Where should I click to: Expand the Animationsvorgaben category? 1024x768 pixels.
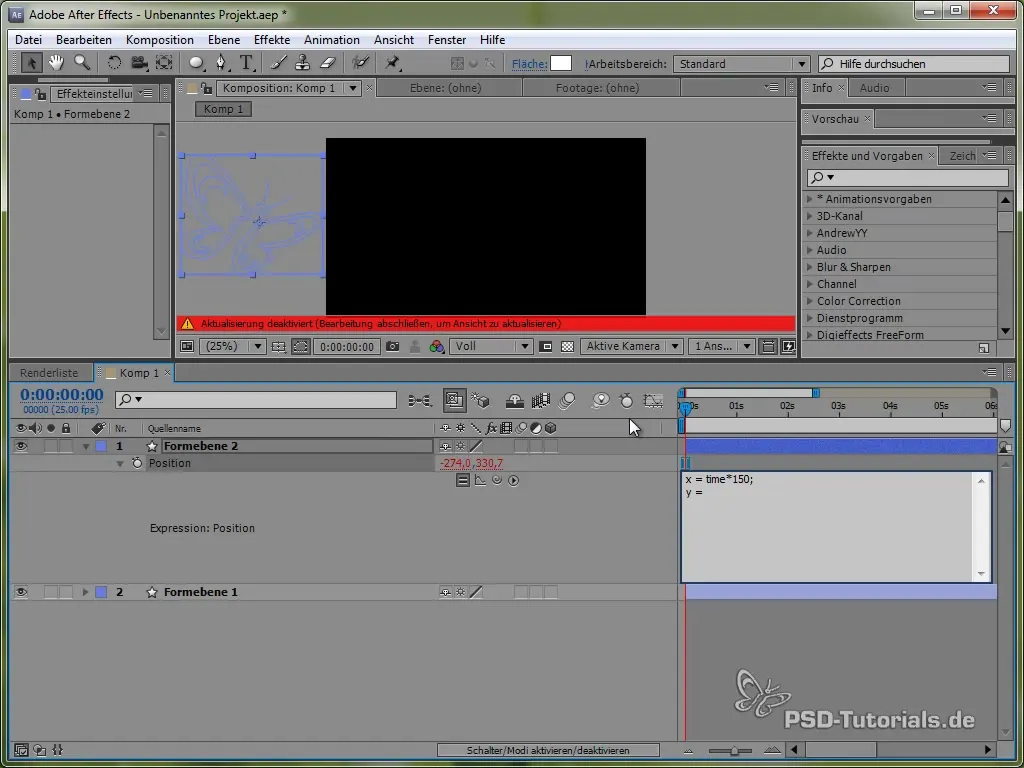[810, 199]
